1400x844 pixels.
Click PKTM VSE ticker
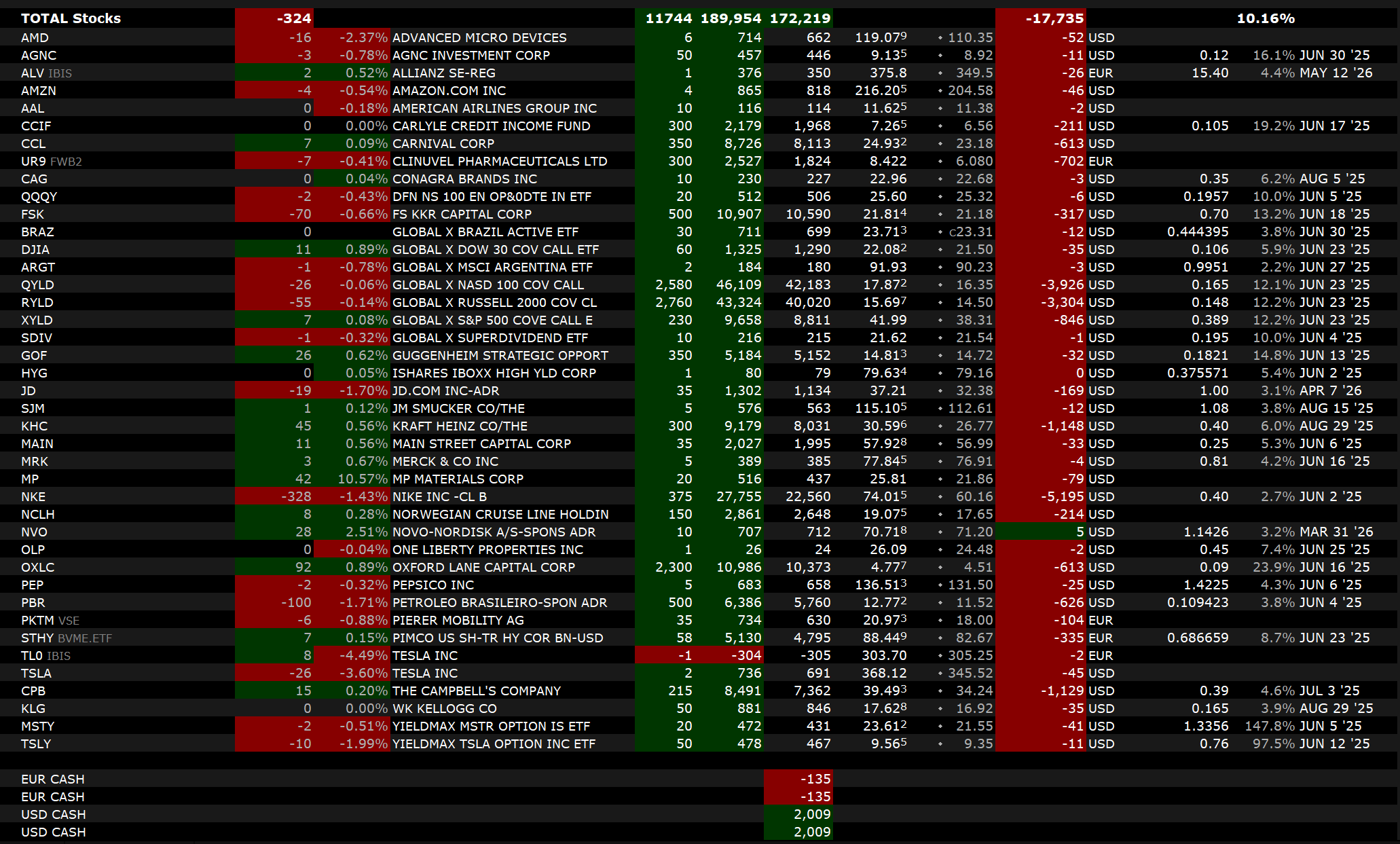tap(50, 620)
